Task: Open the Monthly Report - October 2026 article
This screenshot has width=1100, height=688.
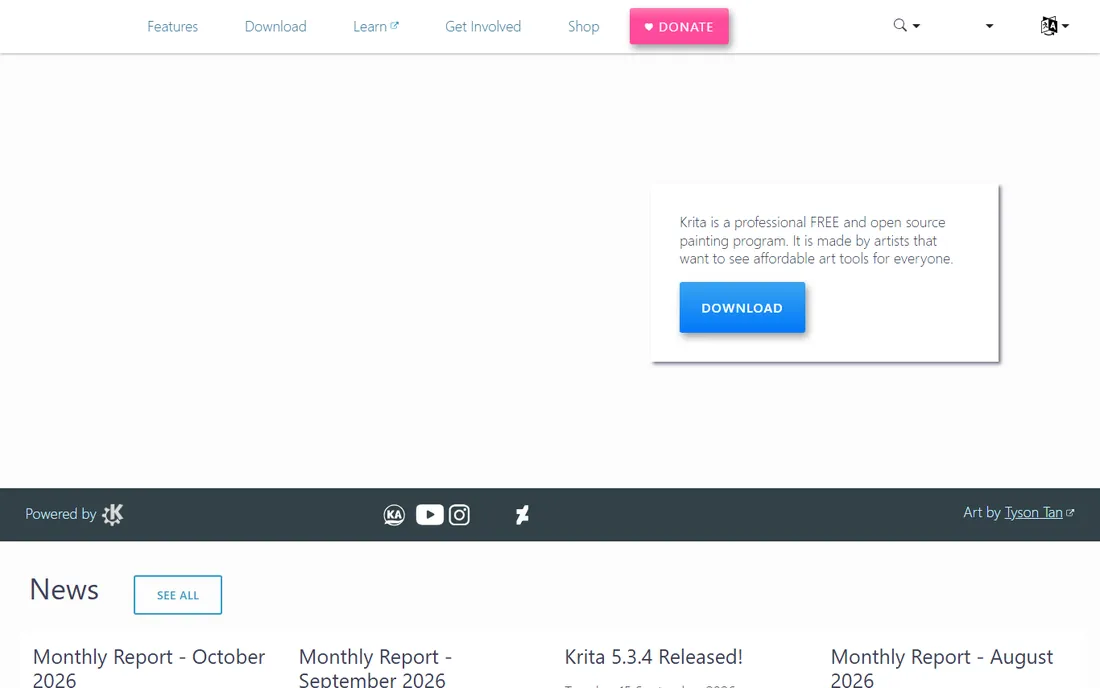Action: [x=149, y=667]
